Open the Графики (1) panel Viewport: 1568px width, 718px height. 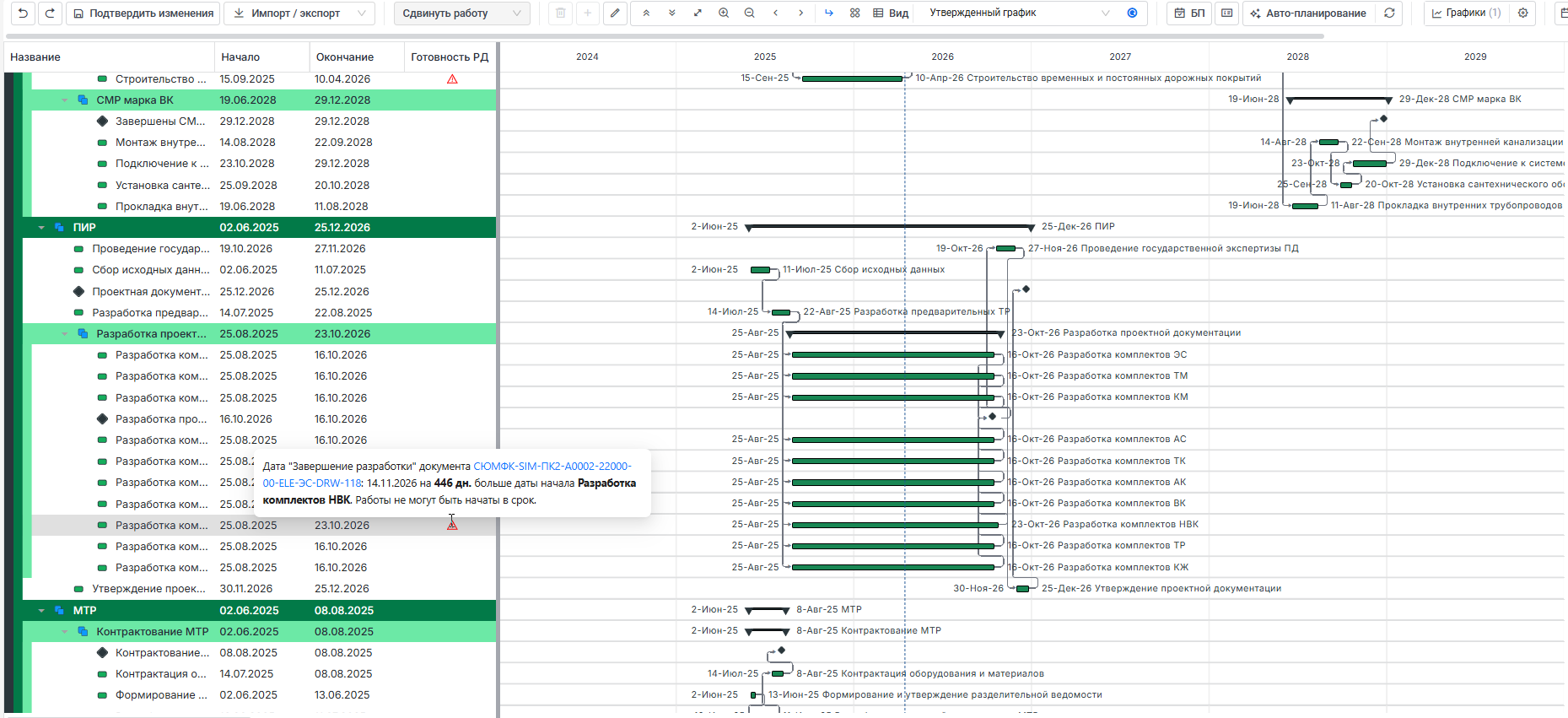coord(1466,13)
